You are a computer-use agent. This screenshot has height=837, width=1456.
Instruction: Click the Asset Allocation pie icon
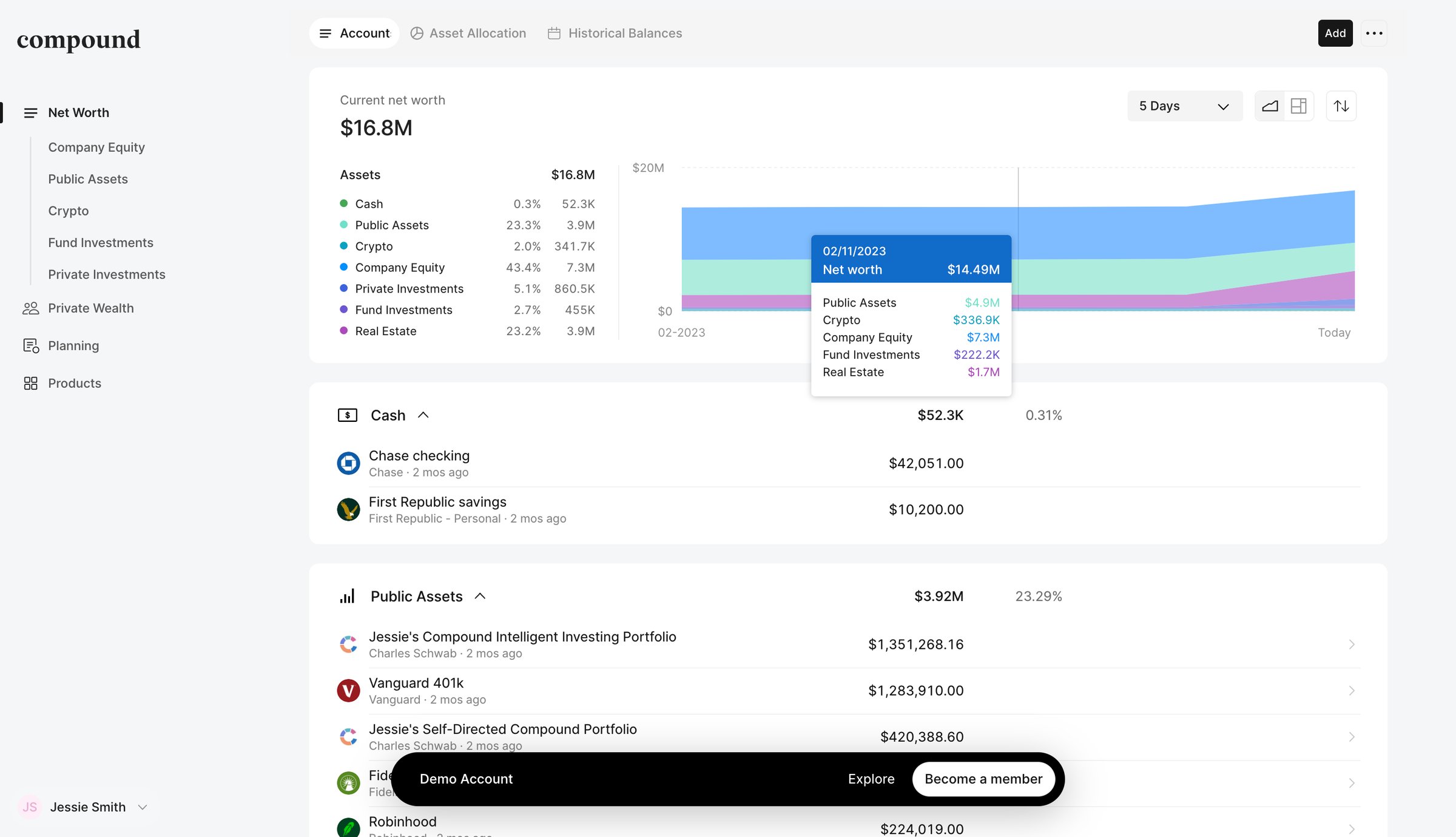(417, 33)
